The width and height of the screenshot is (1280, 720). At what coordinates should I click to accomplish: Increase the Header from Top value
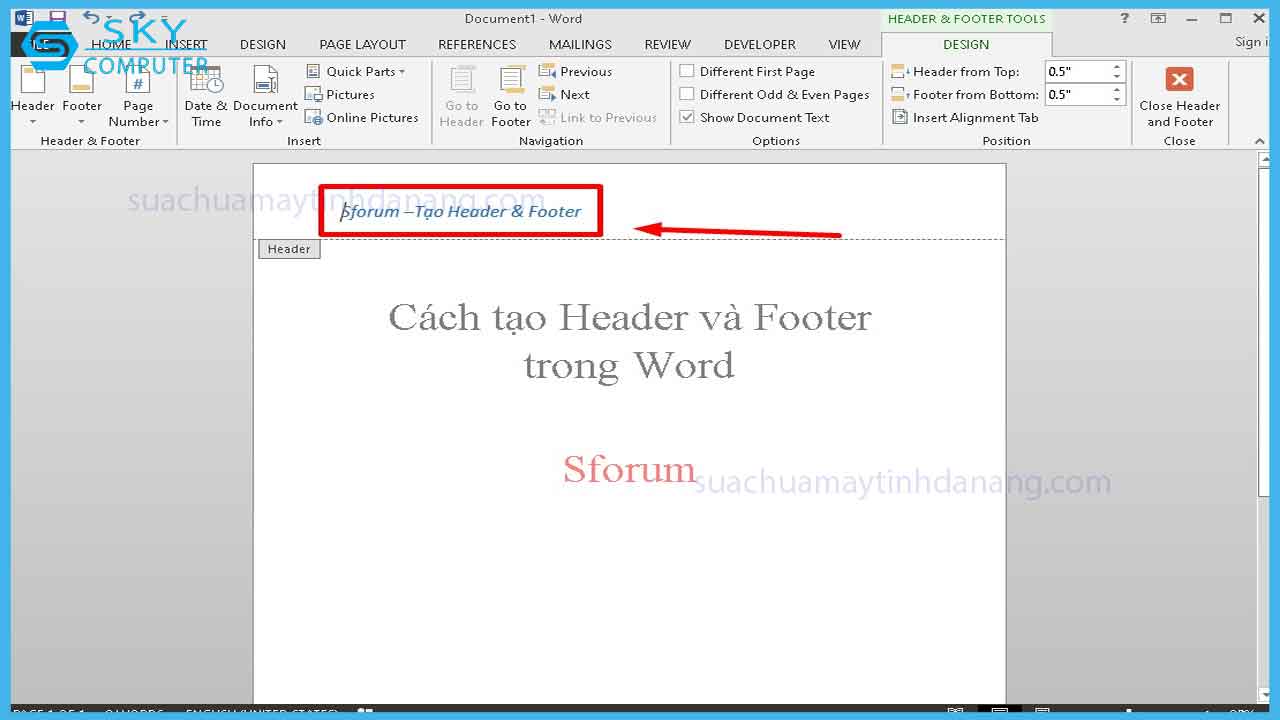tap(1117, 67)
